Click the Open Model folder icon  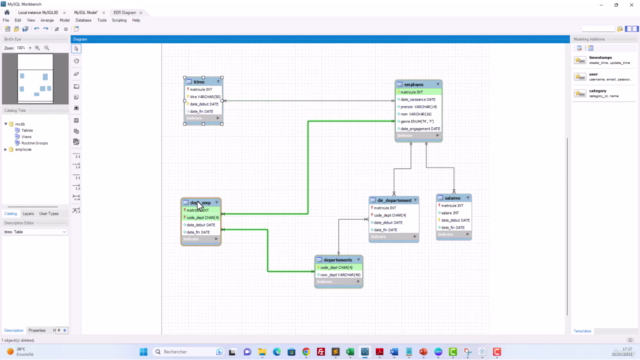click(16, 29)
